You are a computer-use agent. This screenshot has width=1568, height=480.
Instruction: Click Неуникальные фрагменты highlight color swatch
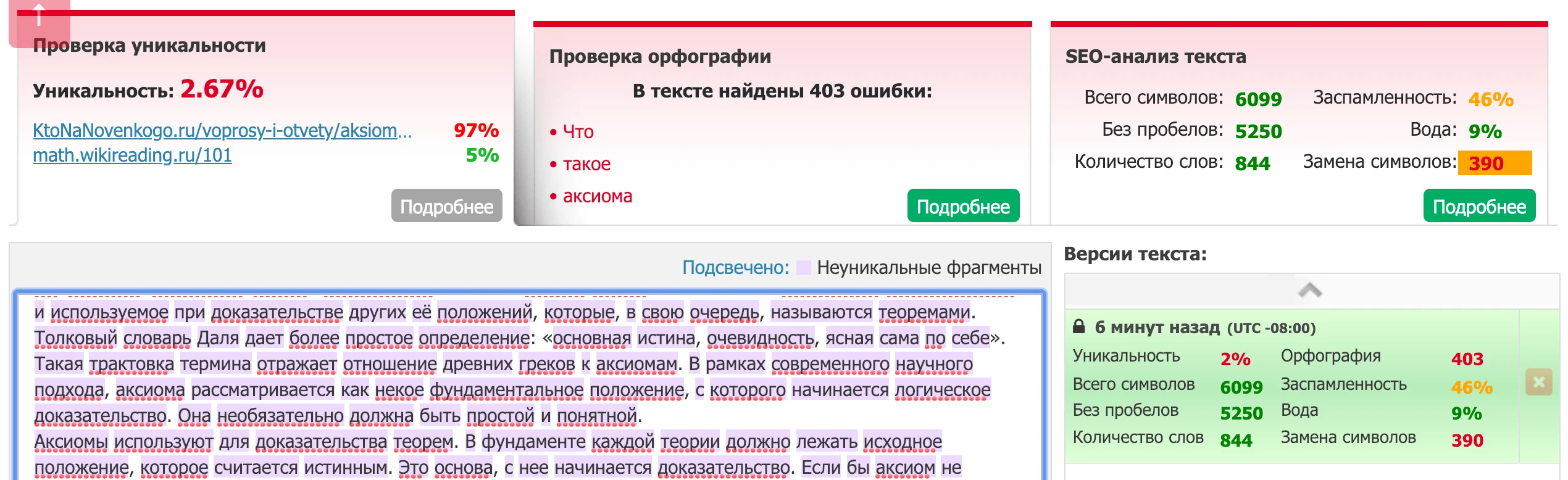click(x=803, y=268)
